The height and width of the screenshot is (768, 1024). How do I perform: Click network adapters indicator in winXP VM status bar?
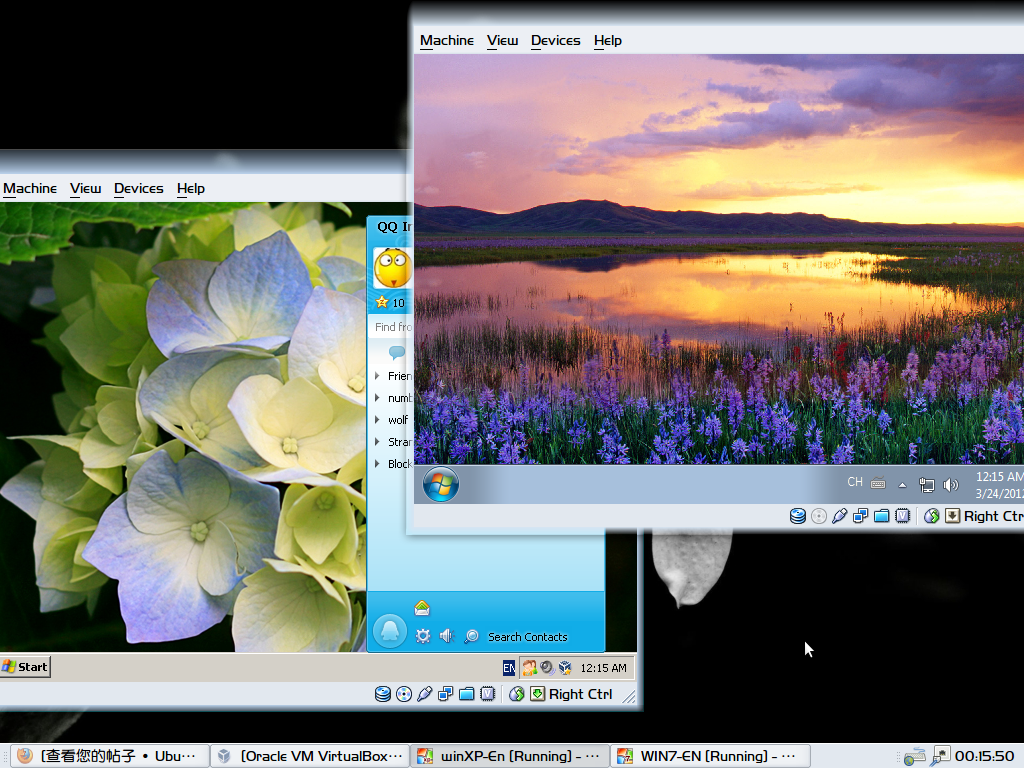446,694
